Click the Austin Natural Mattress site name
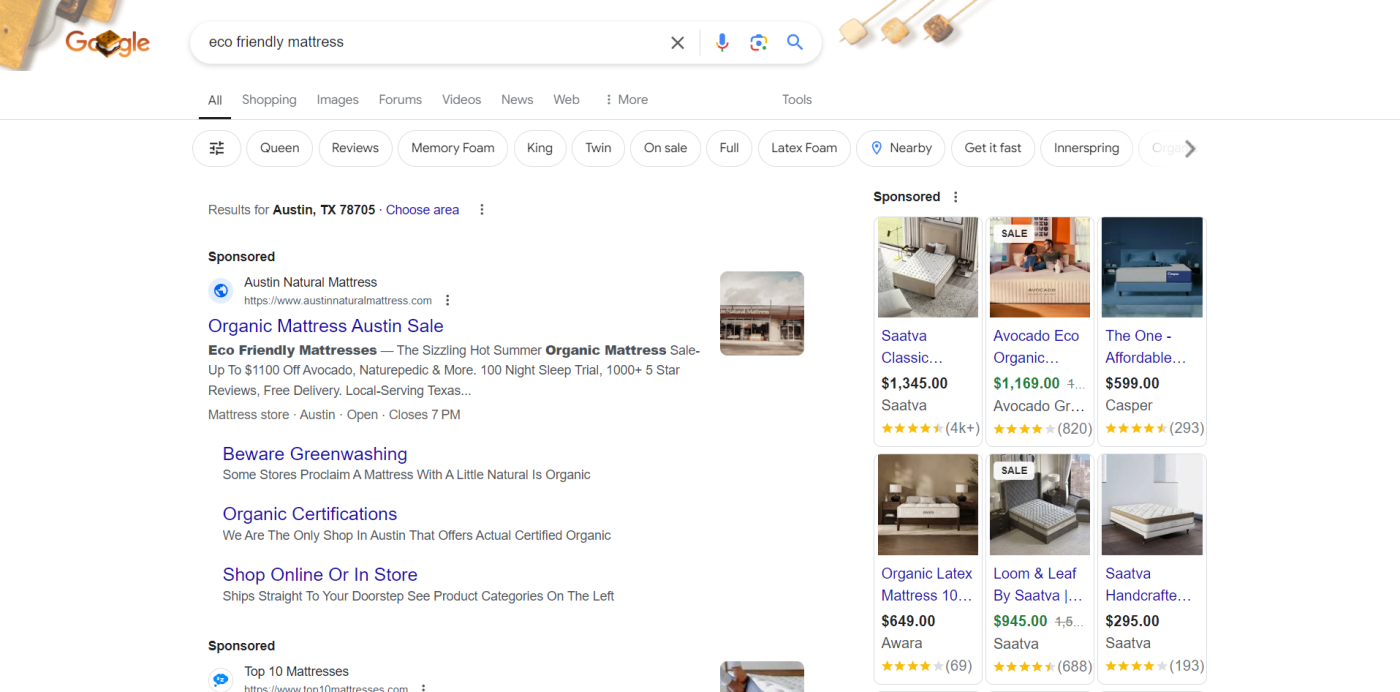 [x=310, y=283]
